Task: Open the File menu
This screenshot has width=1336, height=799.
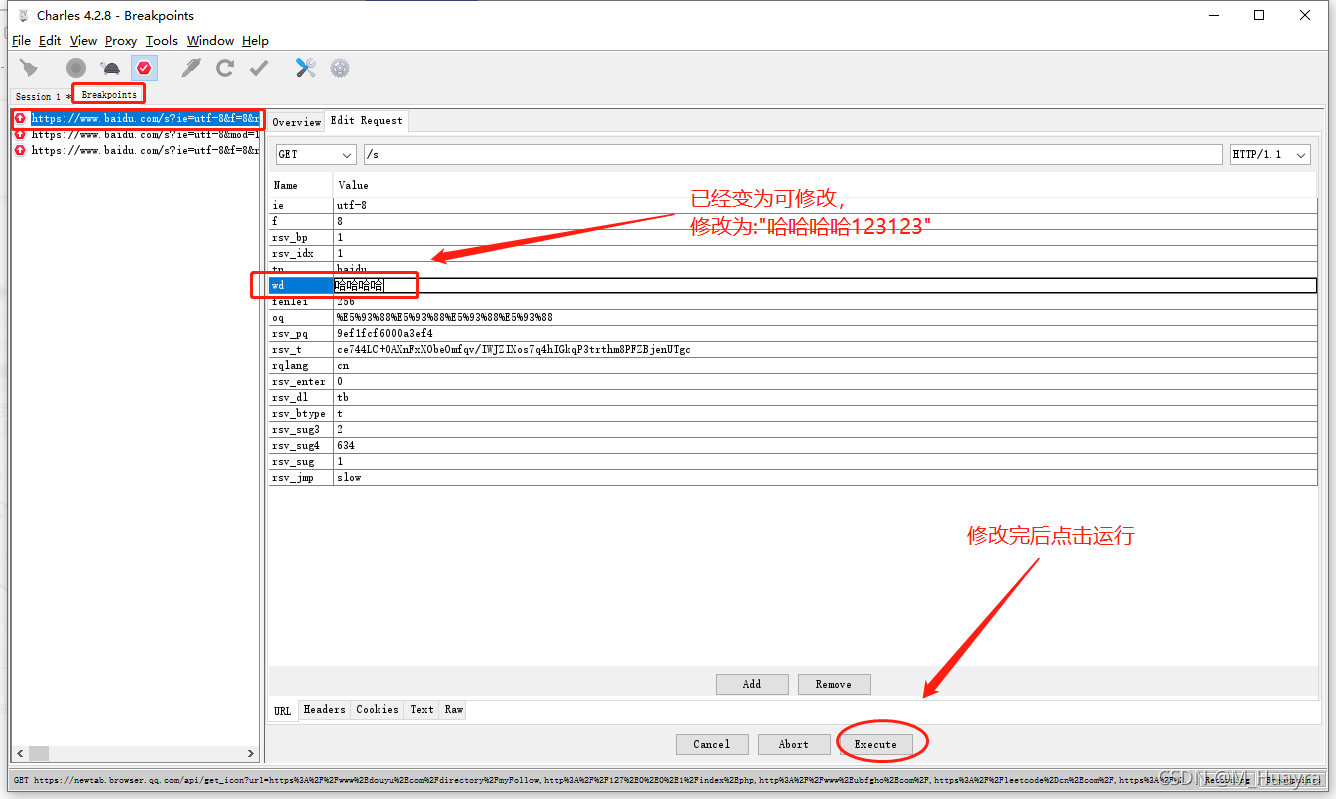Action: (x=21, y=41)
